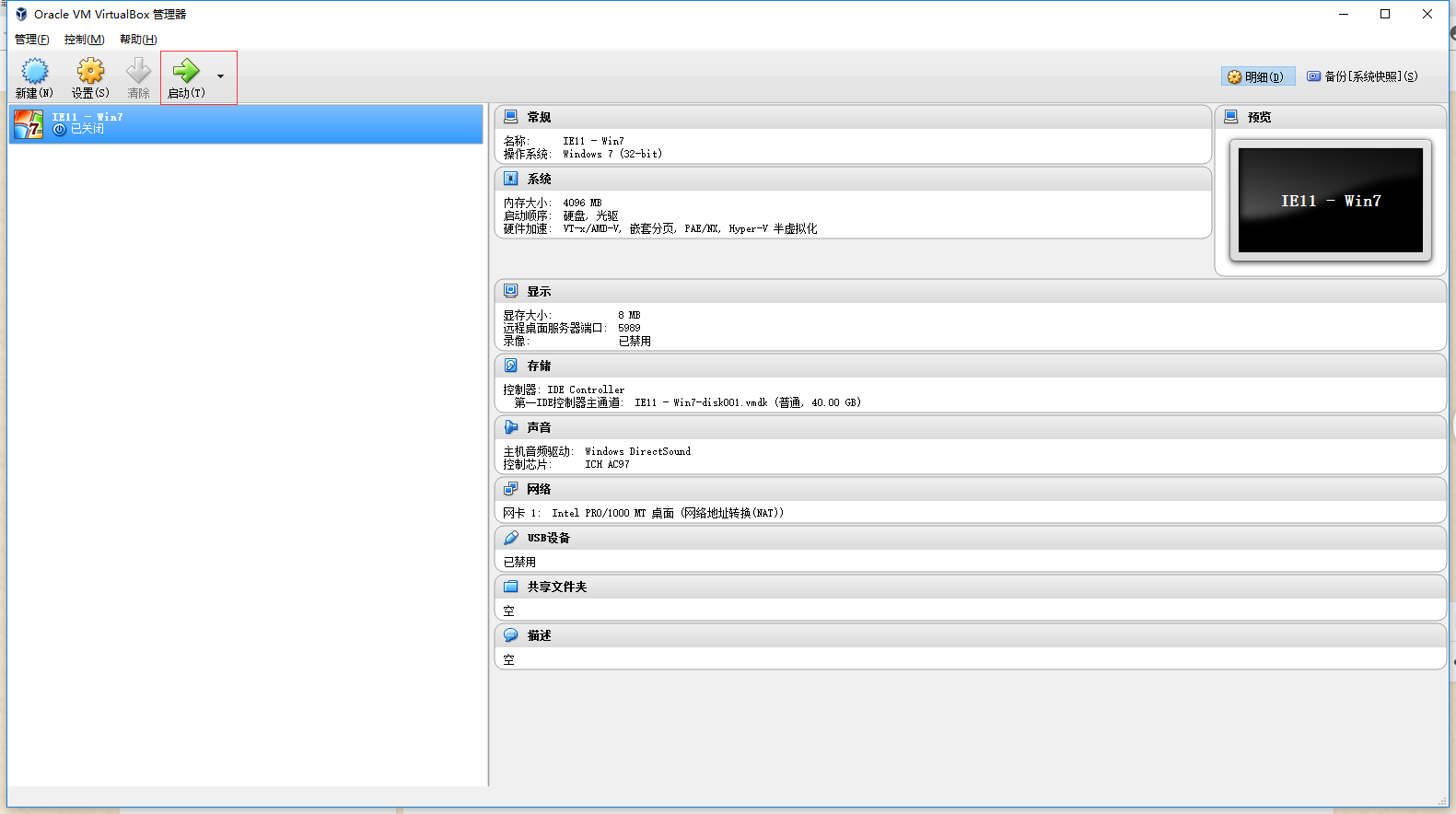This screenshot has height=814, width=1456.
Task: Click the 新建(N) new VM icon
Action: (x=34, y=71)
